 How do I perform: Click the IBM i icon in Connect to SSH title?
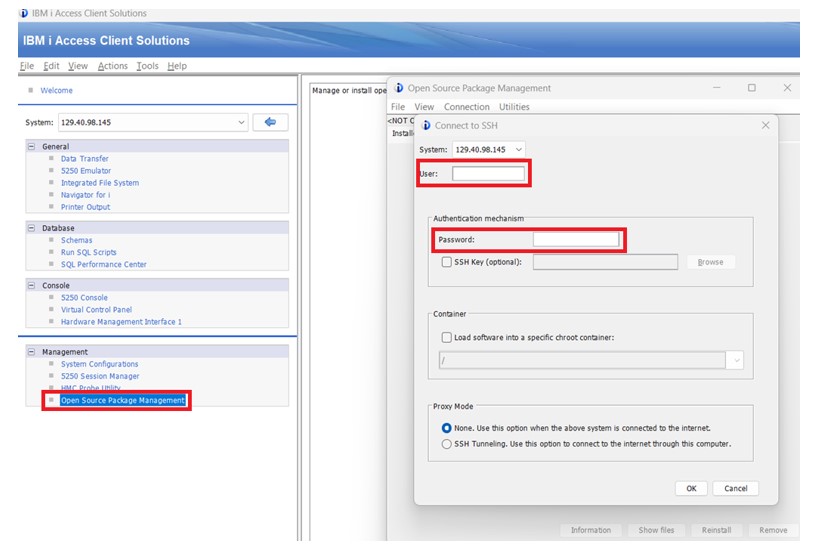(426, 126)
